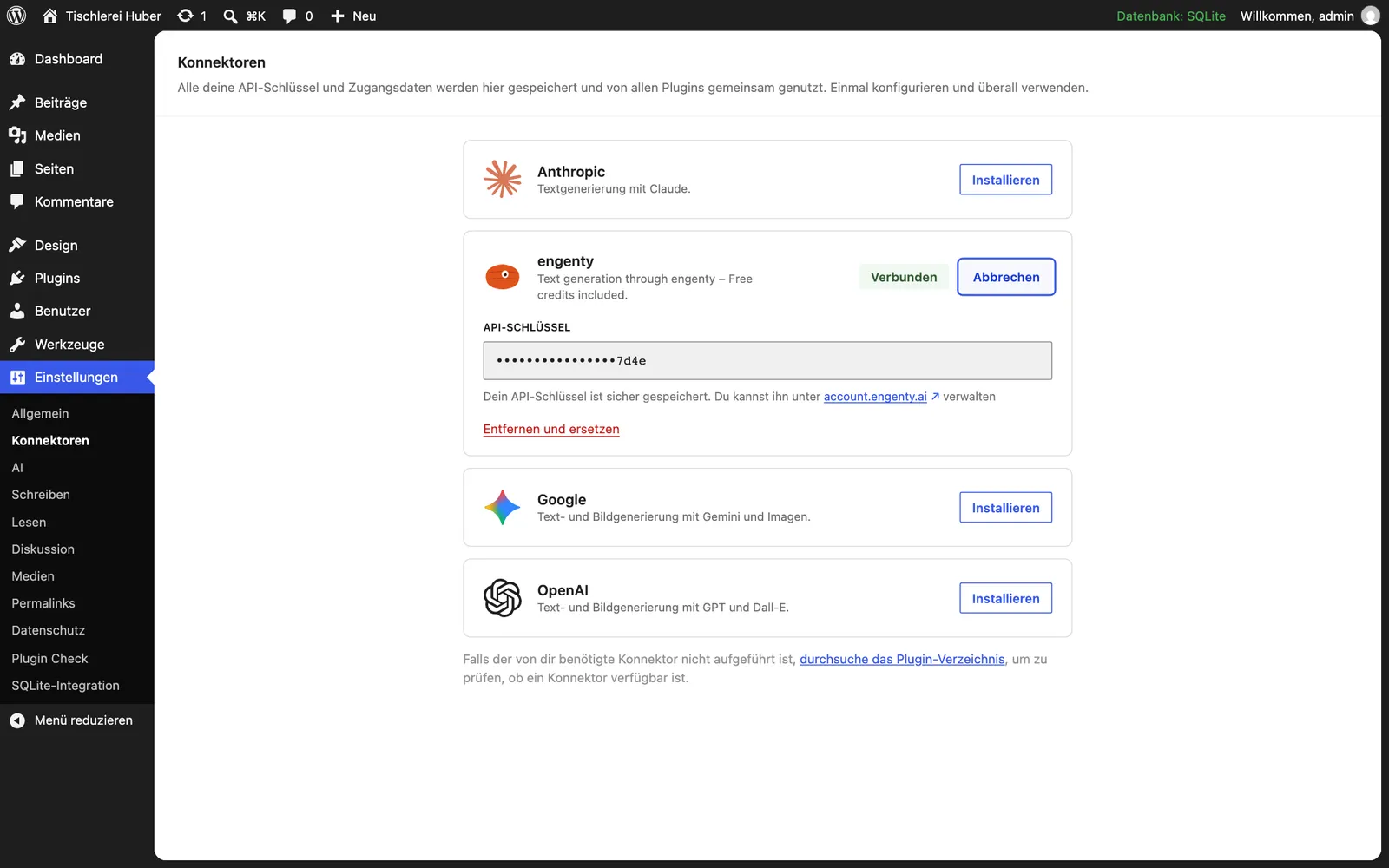This screenshot has height=868, width=1389.
Task: Click the Anthropic starburst logo
Action: (x=503, y=179)
